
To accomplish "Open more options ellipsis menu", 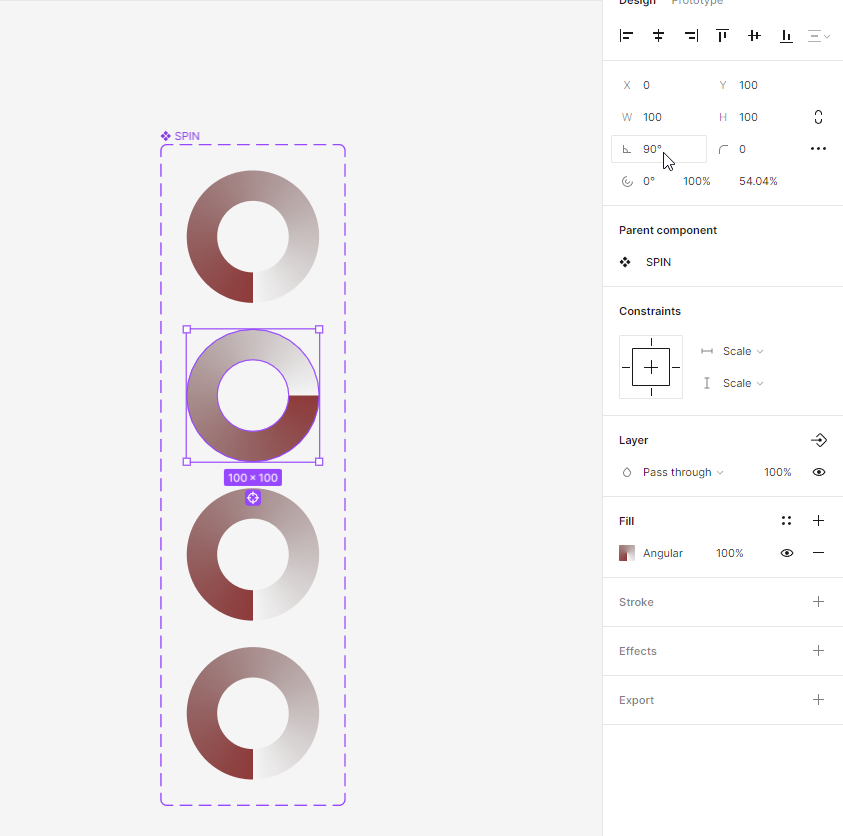I will pos(818,149).
